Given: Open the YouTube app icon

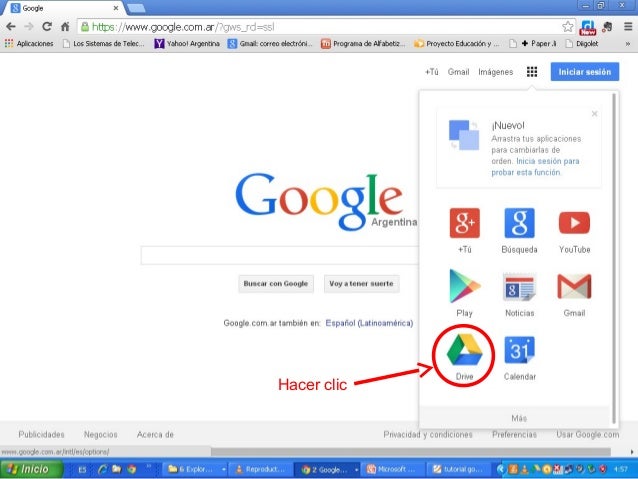Looking at the screenshot, I should click(574, 223).
